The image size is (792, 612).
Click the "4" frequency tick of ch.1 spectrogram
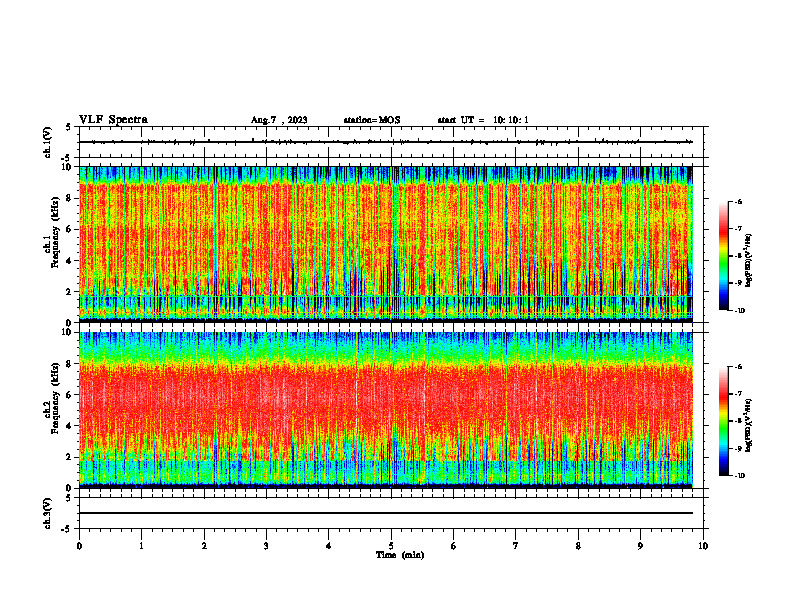click(x=70, y=261)
